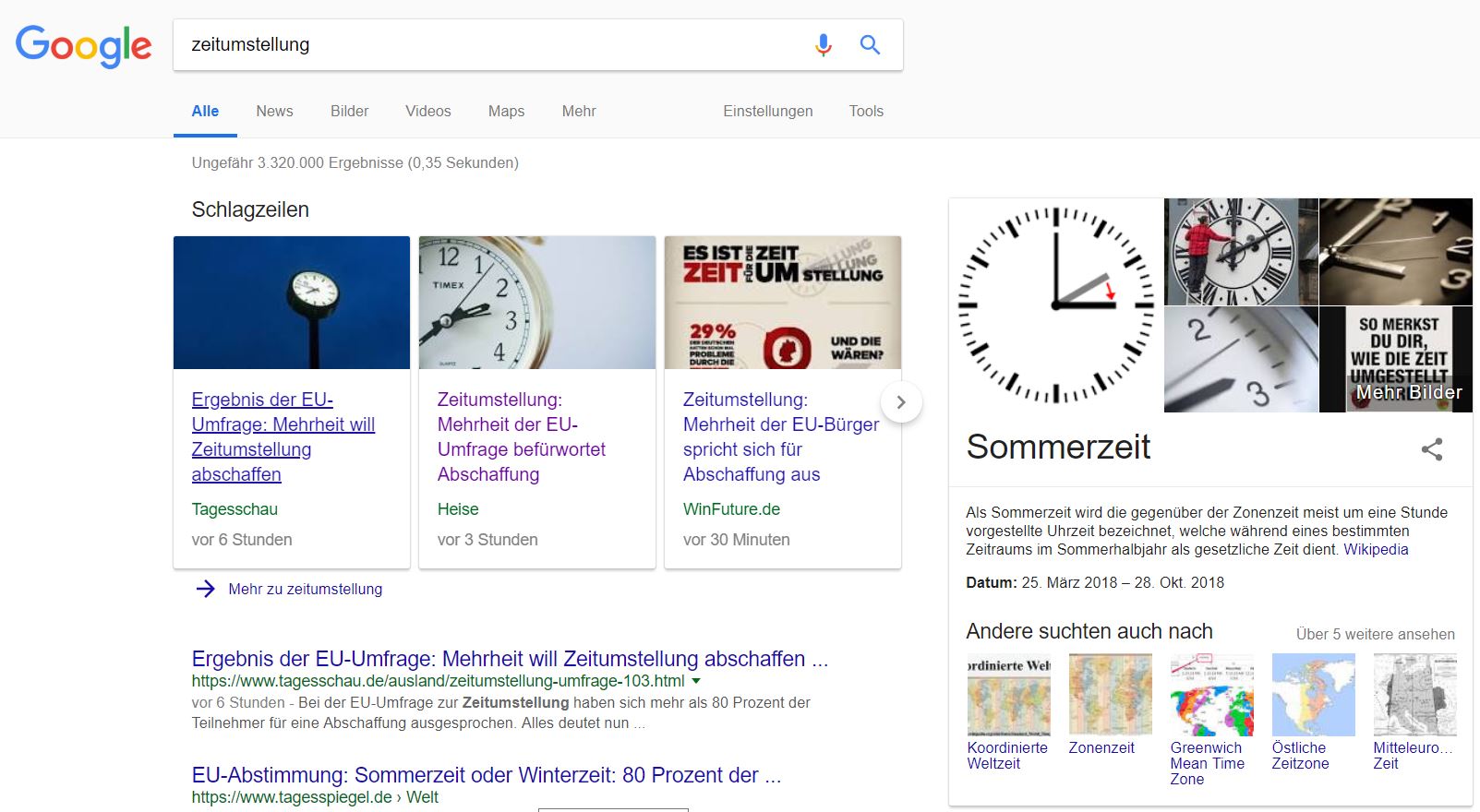The width and height of the screenshot is (1480, 812).
Task: Open the Einstellungen menu
Action: click(767, 111)
